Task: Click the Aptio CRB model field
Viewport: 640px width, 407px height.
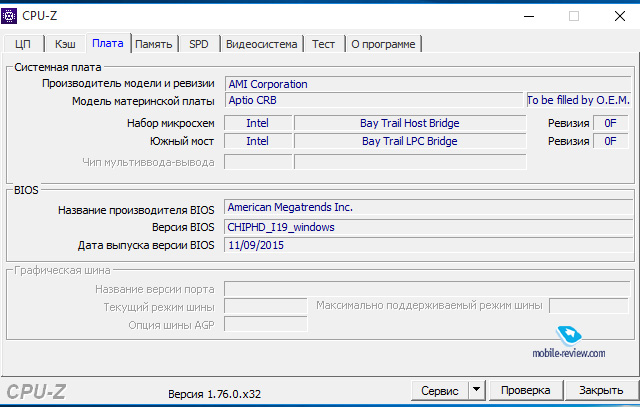Action: (x=374, y=100)
